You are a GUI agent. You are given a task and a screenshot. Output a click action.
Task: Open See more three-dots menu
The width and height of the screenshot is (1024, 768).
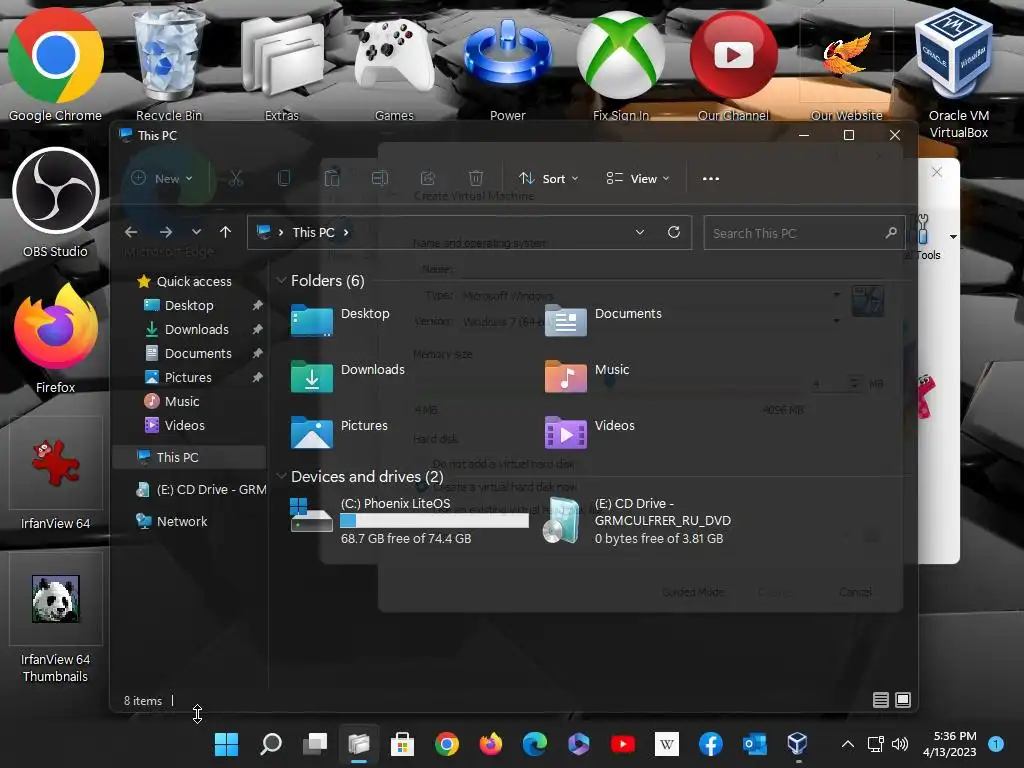(711, 178)
